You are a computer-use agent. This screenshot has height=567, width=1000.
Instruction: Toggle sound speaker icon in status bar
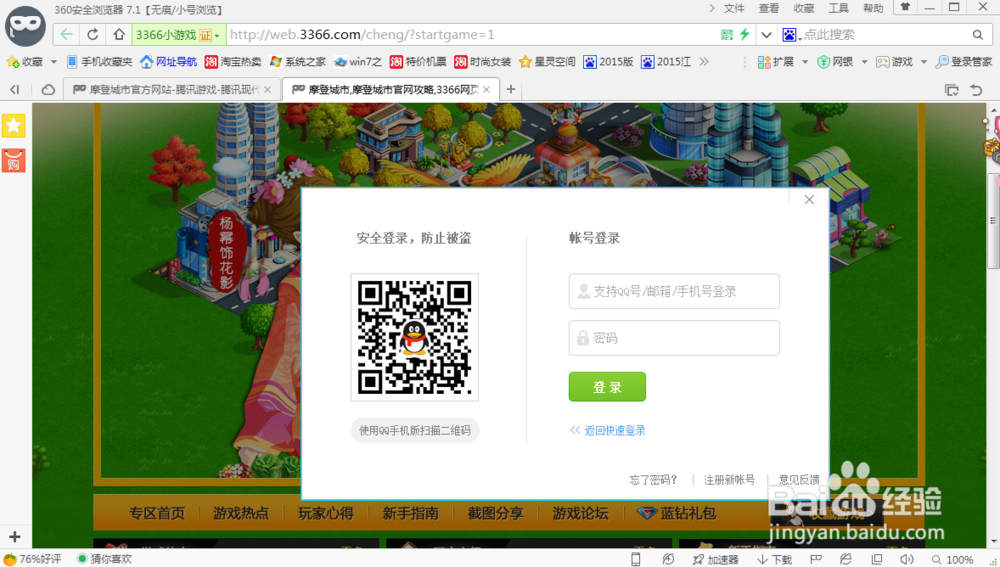906,559
